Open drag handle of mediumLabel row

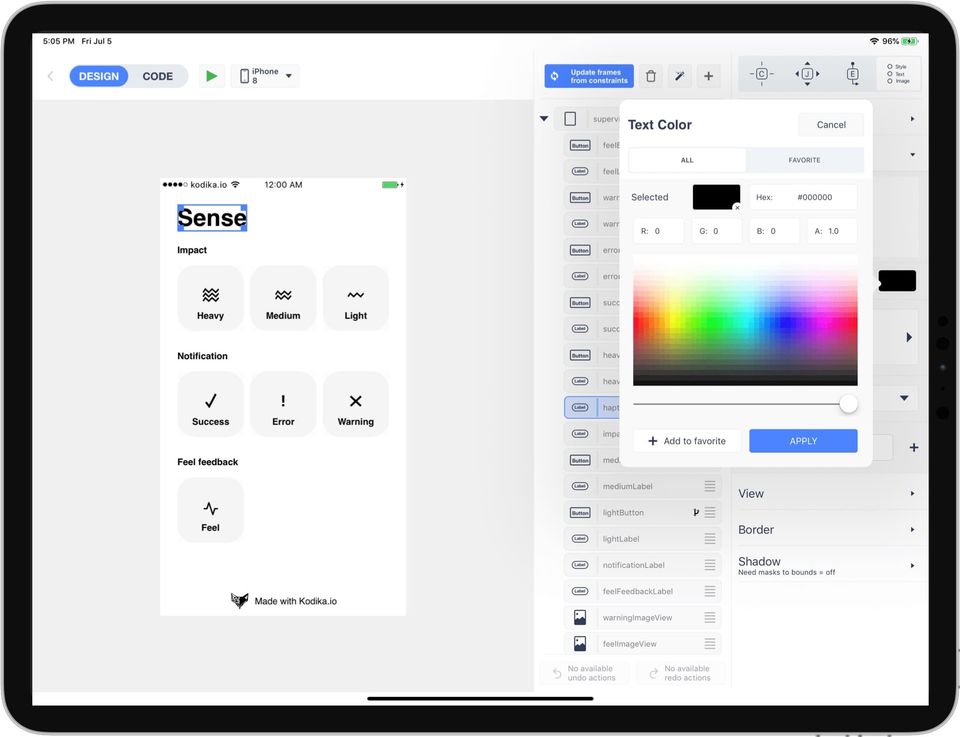coord(710,486)
